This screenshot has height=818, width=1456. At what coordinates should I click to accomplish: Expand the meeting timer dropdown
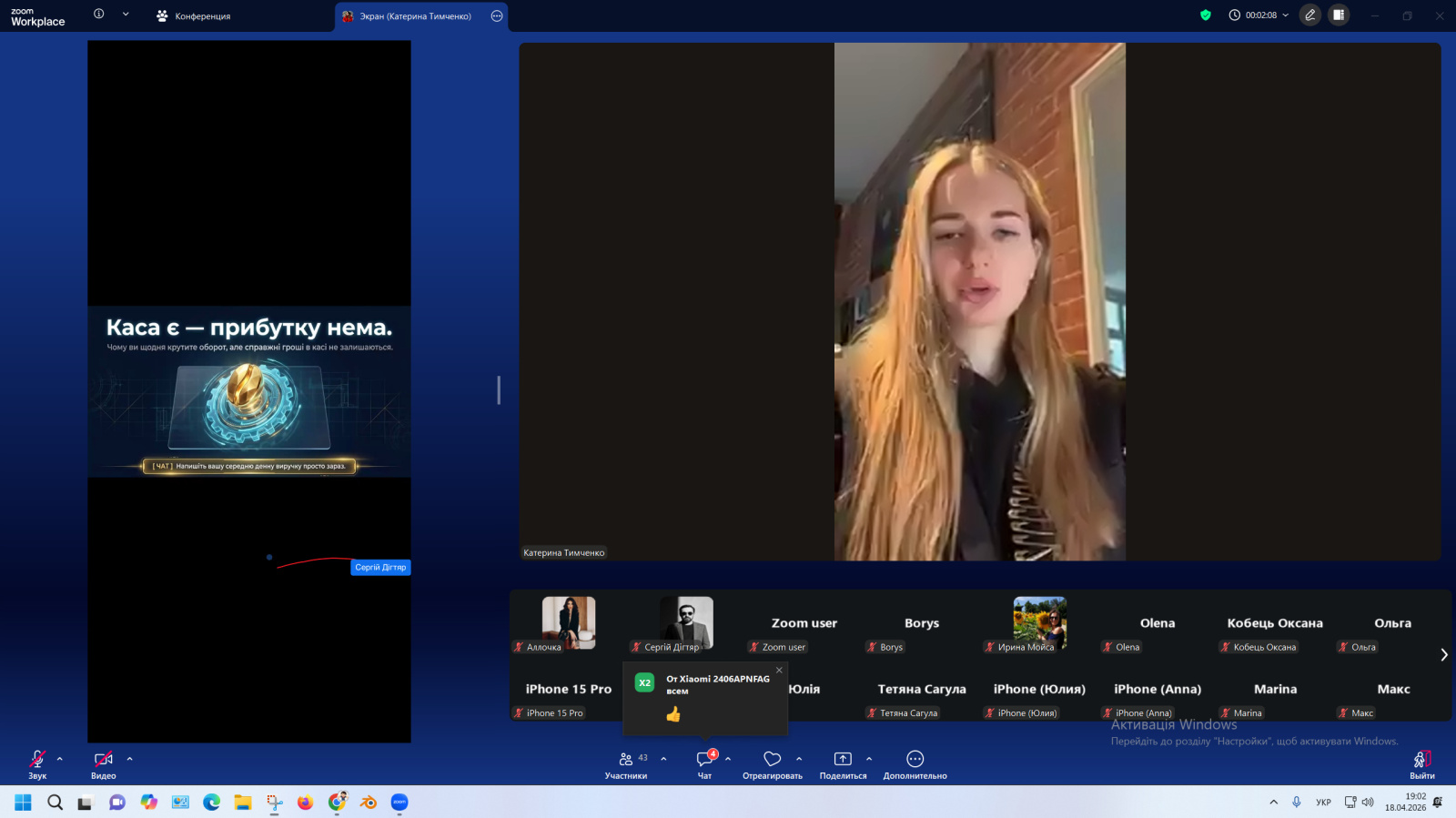pyautogui.click(x=1286, y=15)
